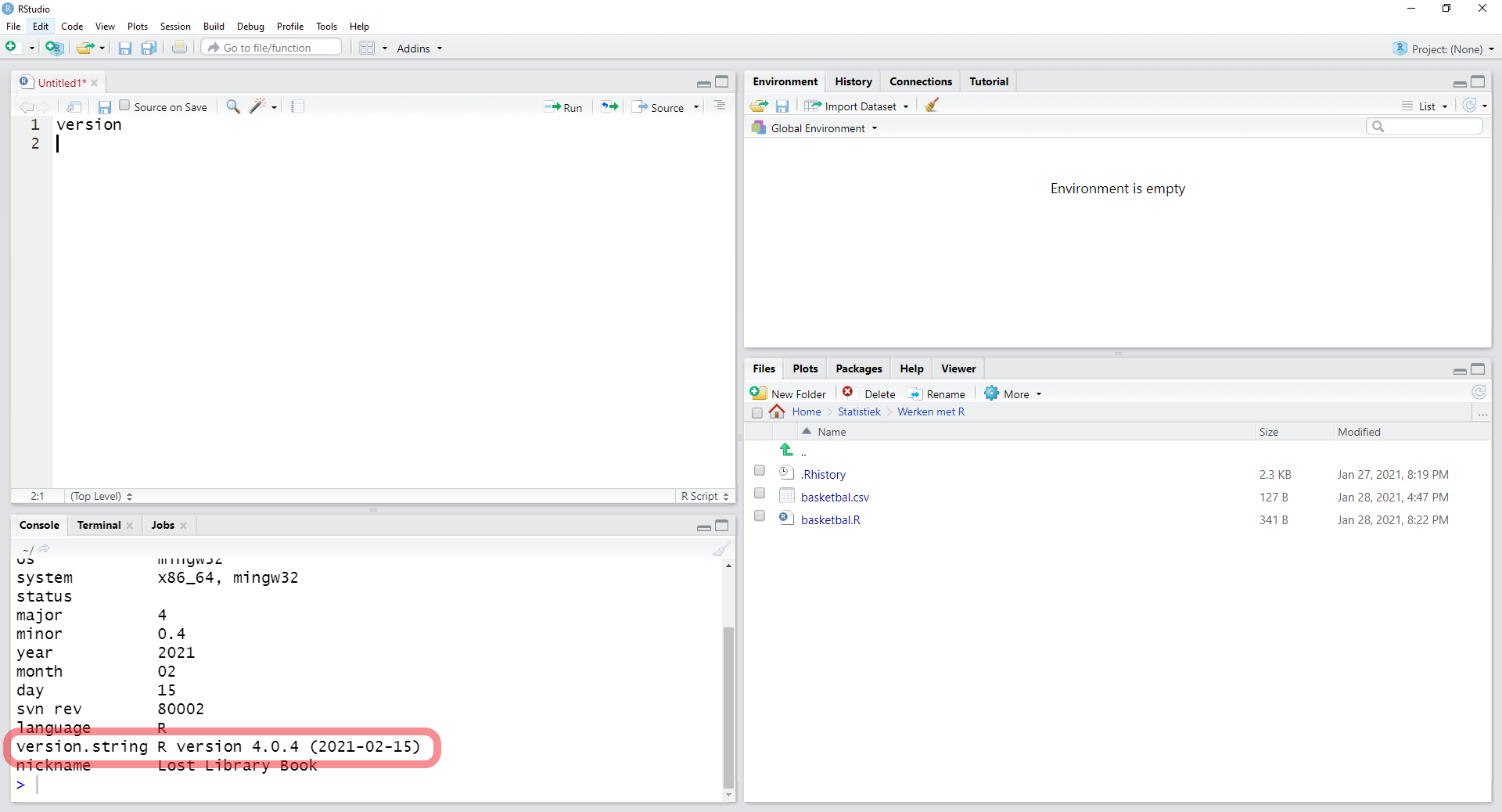Click the workspace panes grid icon

367,48
